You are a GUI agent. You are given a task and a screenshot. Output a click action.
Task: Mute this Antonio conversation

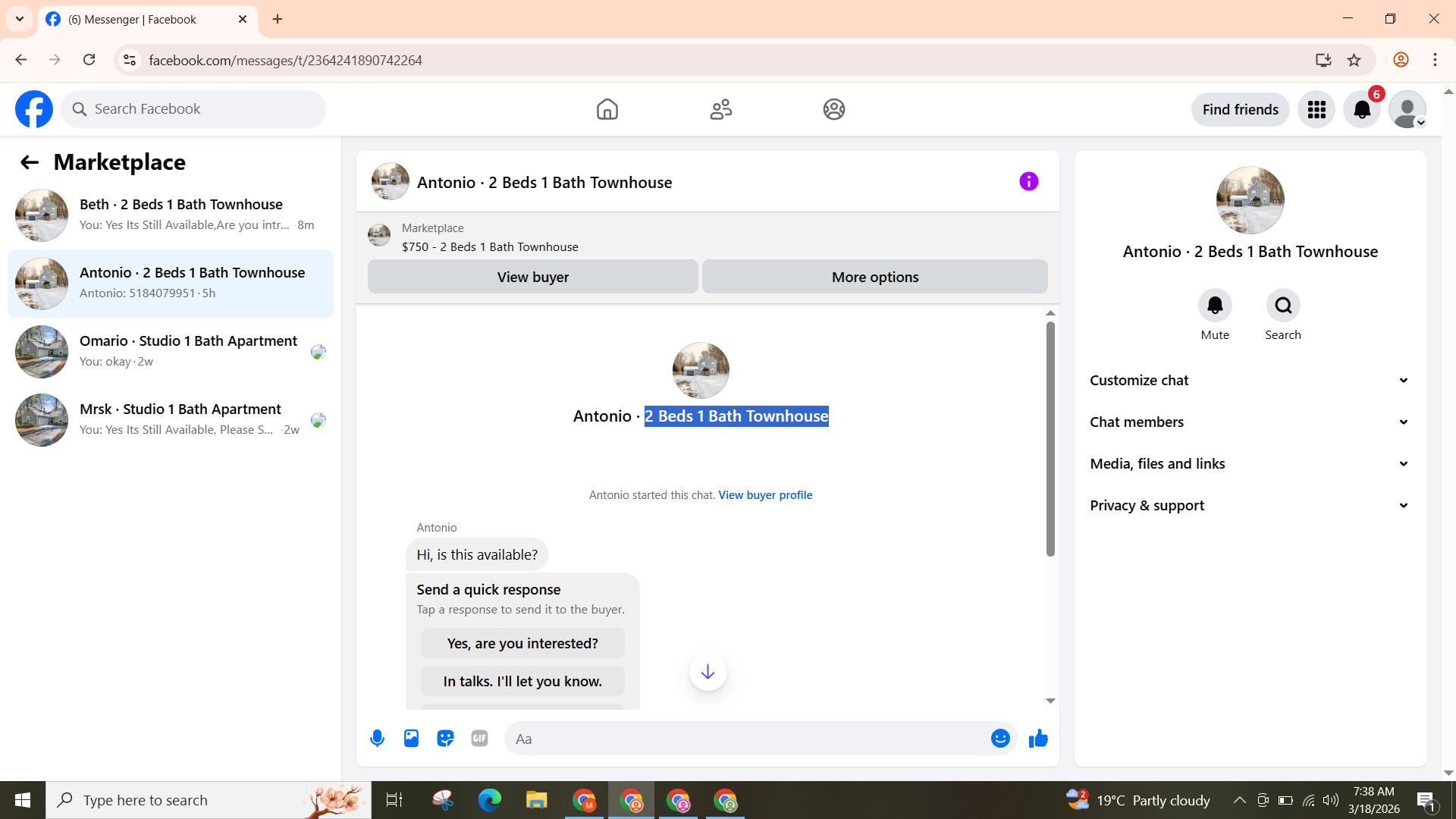[1215, 306]
